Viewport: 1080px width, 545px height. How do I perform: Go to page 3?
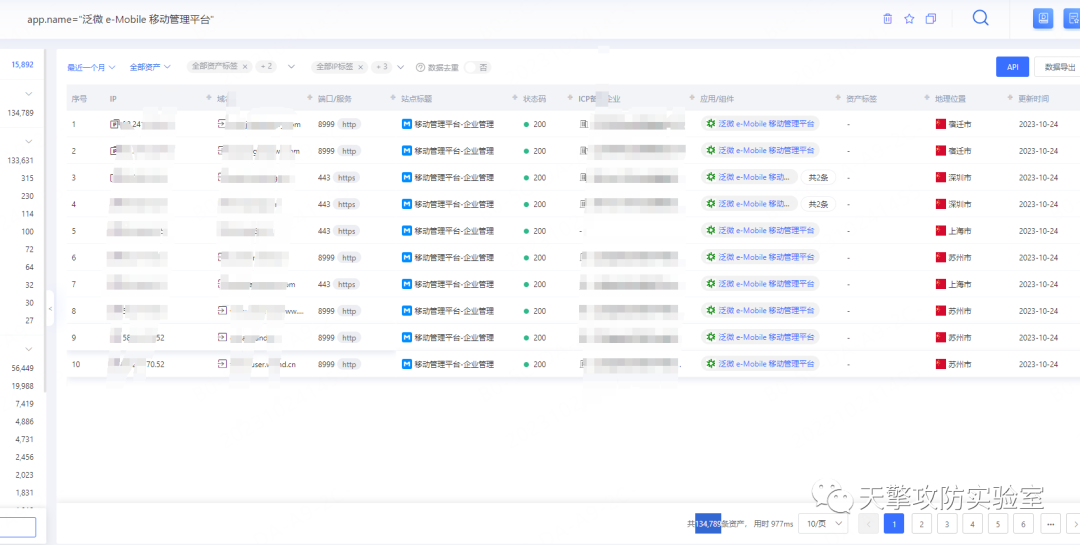tap(947, 524)
